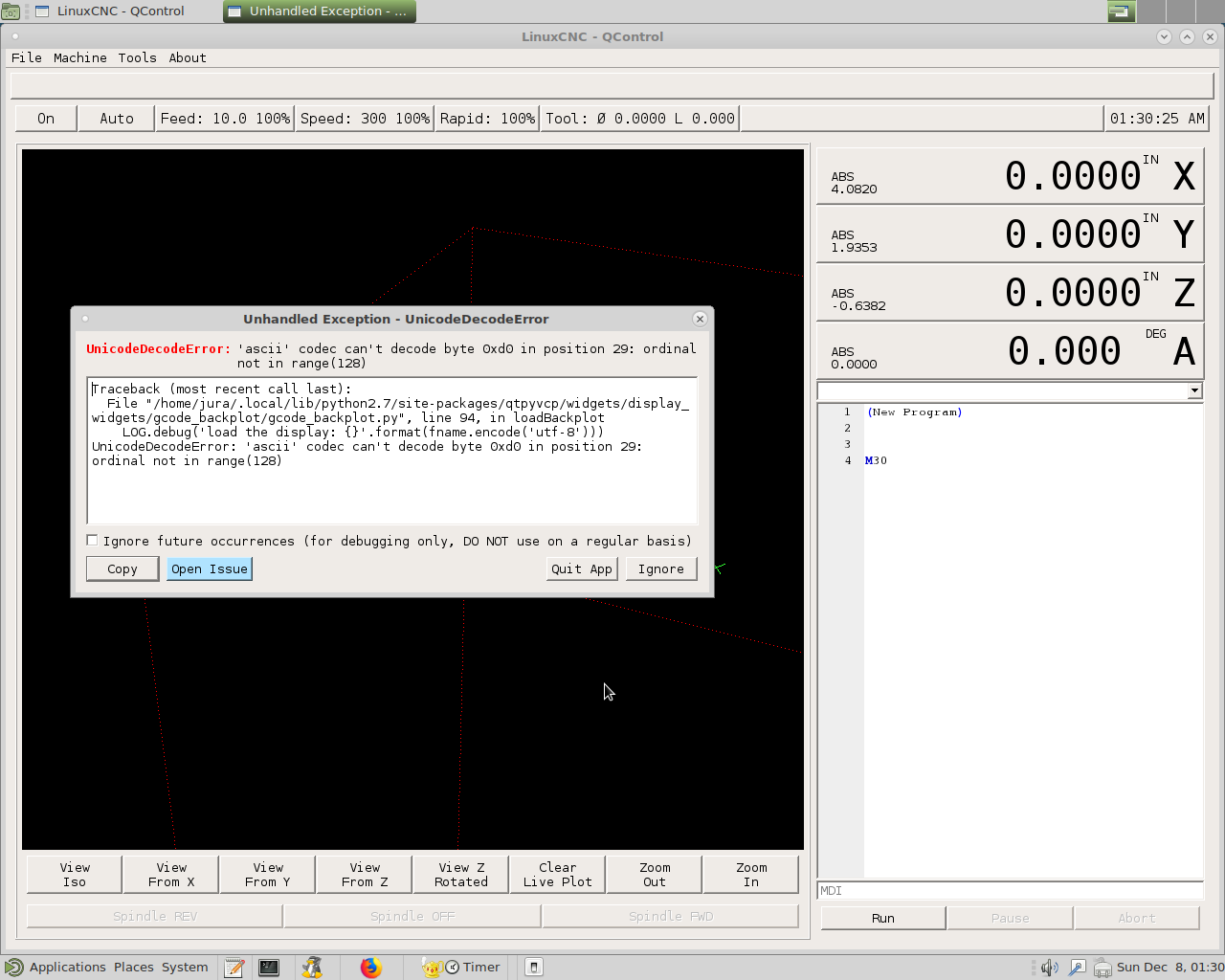
Task: Toggle Auto mode button
Action: tap(117, 119)
